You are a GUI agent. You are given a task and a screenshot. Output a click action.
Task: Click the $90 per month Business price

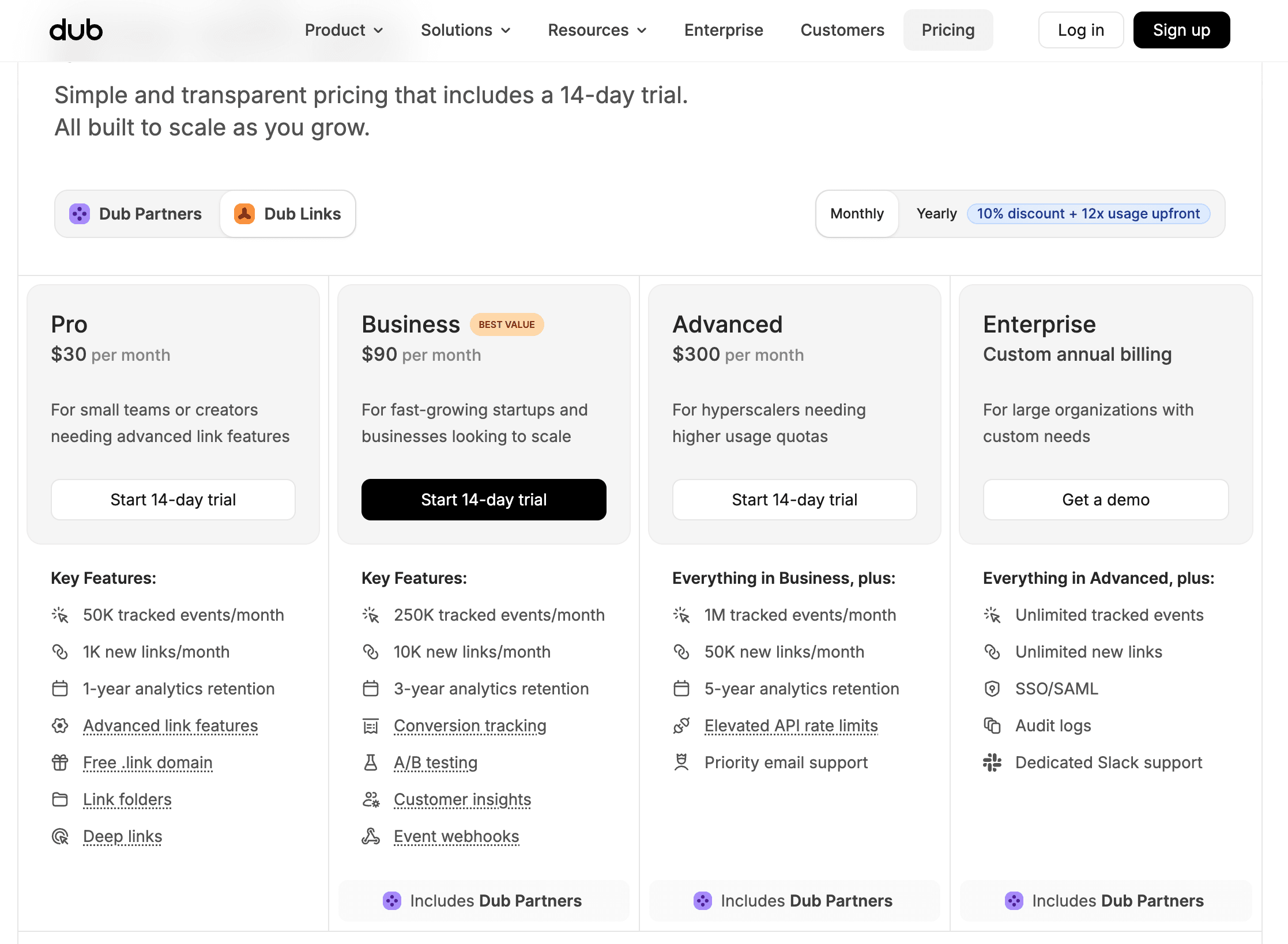pyautogui.click(x=421, y=354)
